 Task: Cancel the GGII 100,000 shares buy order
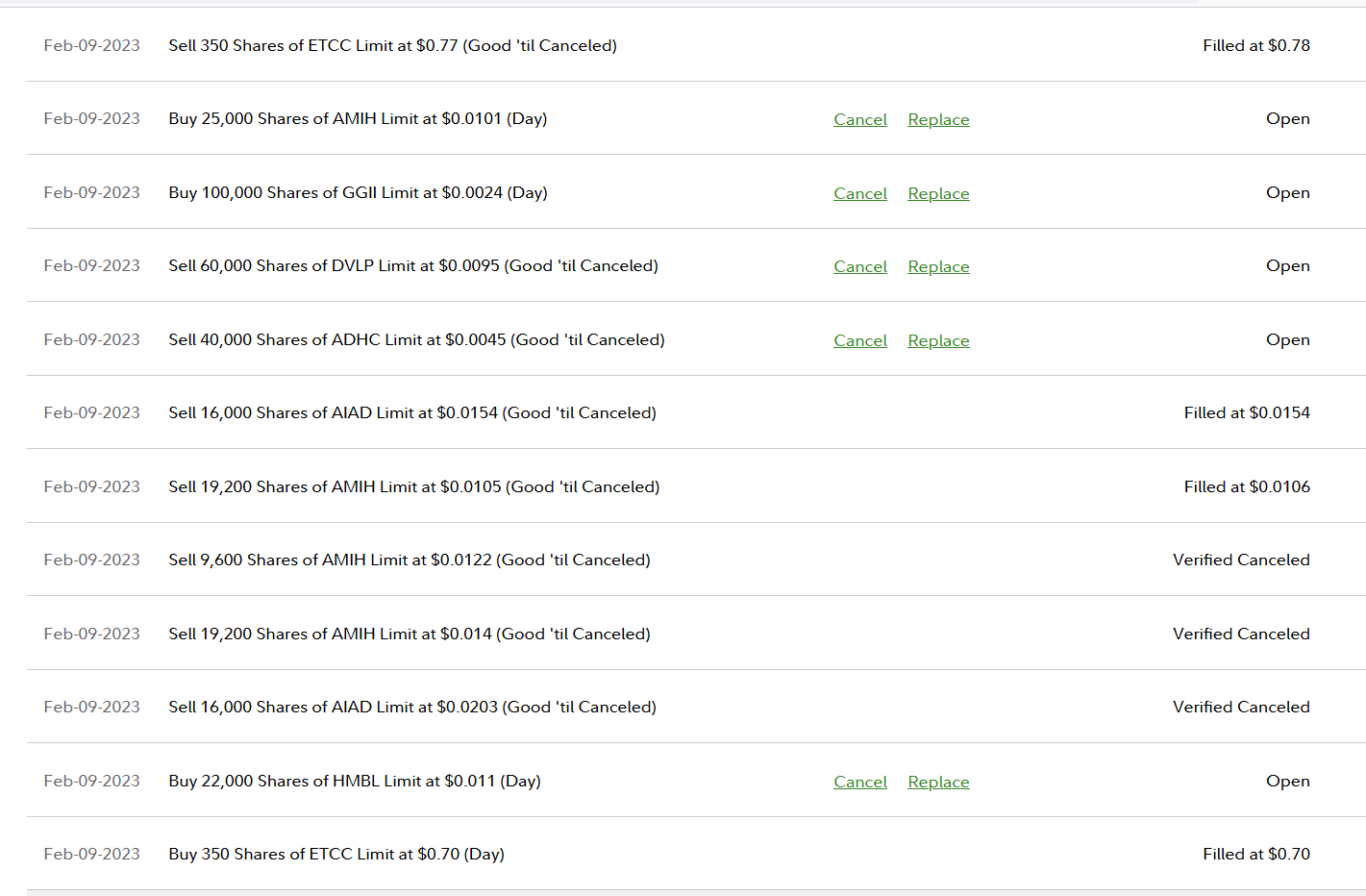coord(860,193)
